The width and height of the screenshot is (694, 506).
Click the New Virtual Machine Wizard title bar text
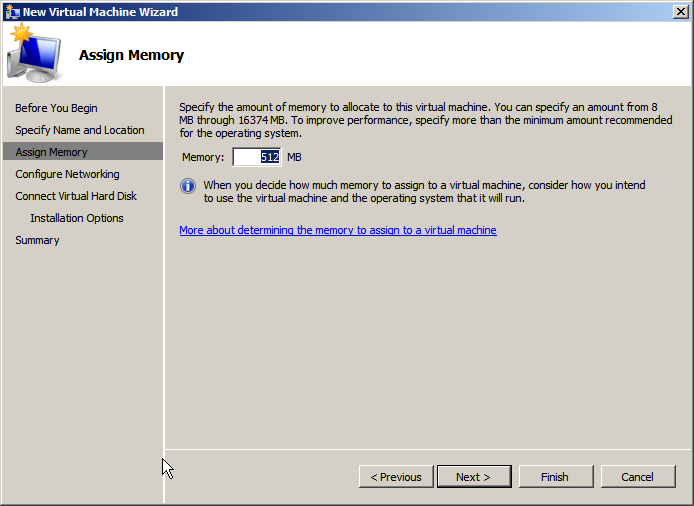[x=100, y=12]
